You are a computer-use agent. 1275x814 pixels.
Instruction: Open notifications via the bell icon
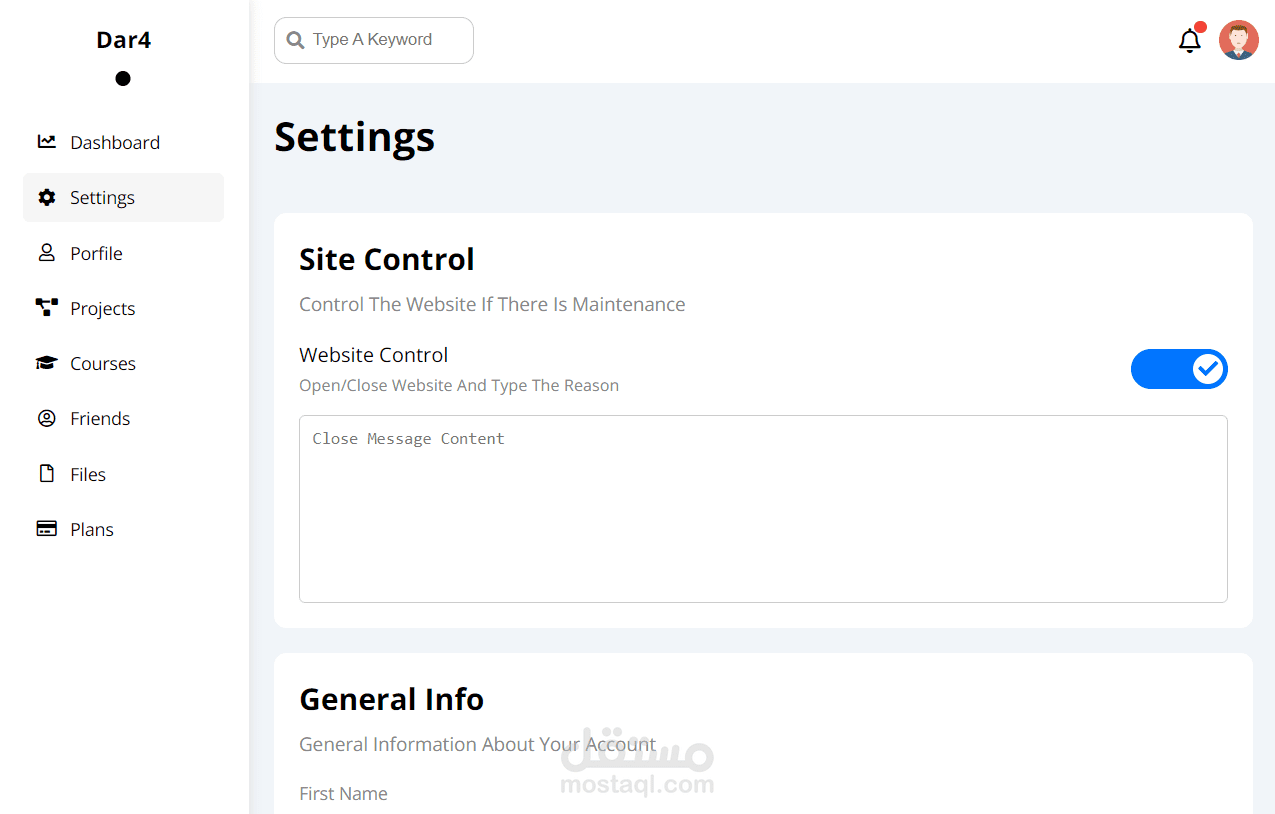tap(1189, 41)
